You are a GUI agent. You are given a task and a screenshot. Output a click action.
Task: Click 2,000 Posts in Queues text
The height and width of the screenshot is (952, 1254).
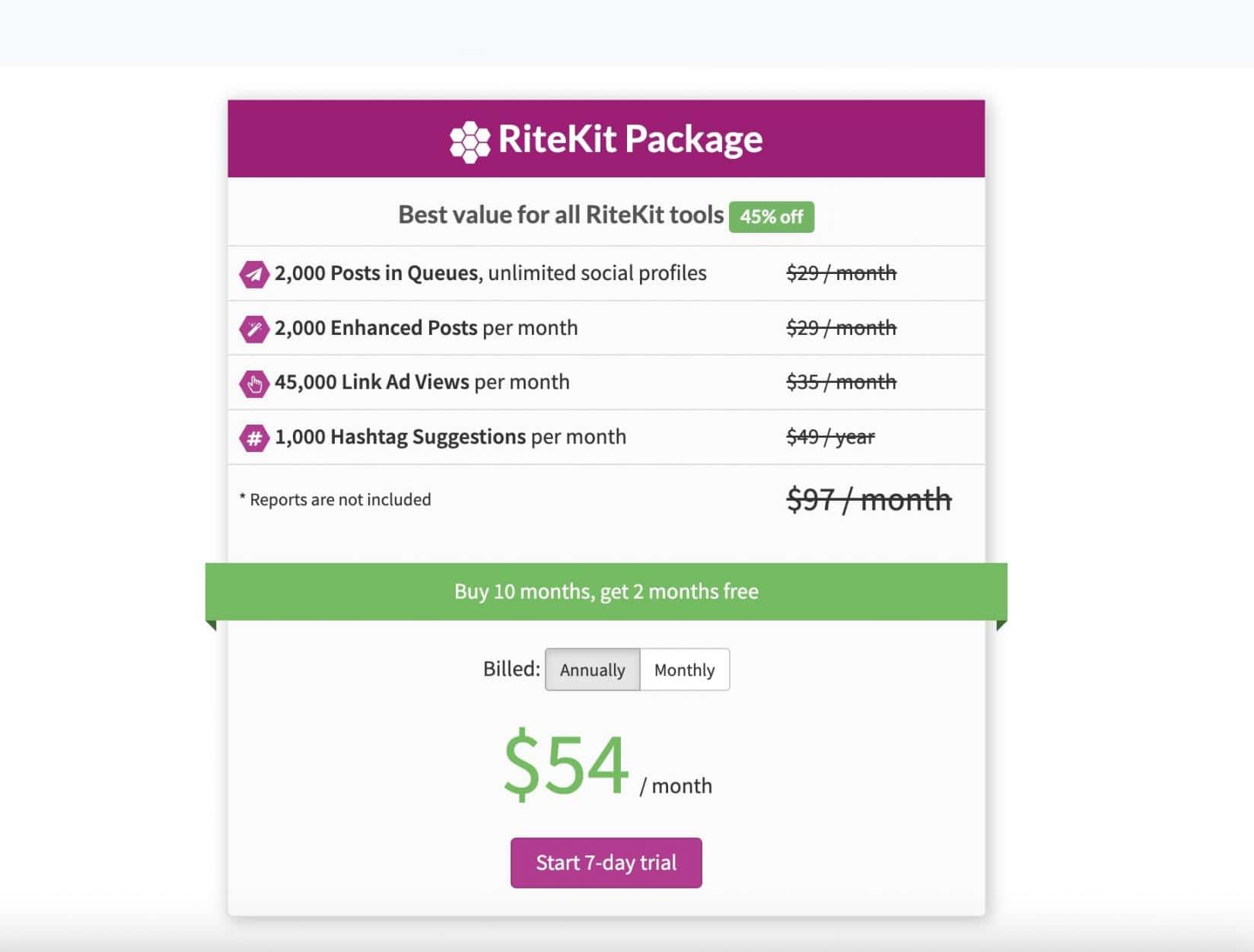377,273
